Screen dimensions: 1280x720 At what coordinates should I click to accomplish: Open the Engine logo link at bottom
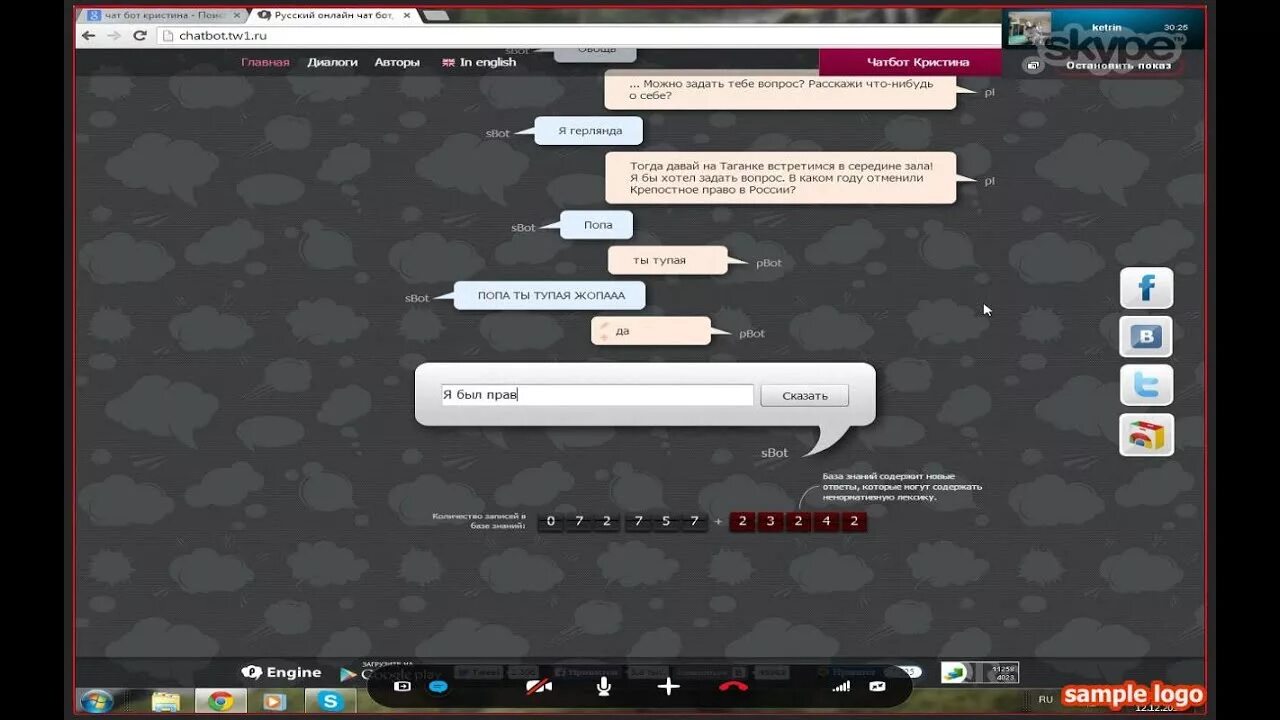pos(281,673)
